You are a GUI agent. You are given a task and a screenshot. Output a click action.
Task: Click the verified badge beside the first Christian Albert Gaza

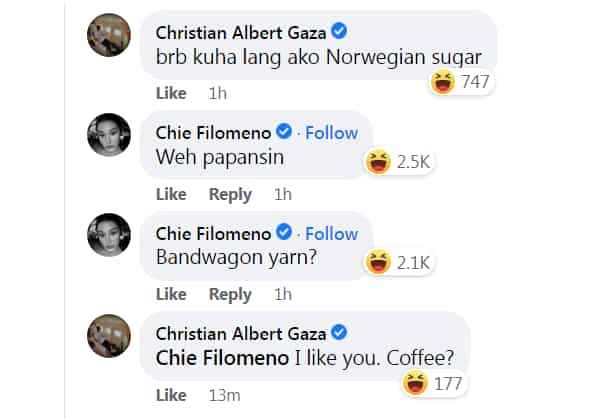(x=339, y=31)
